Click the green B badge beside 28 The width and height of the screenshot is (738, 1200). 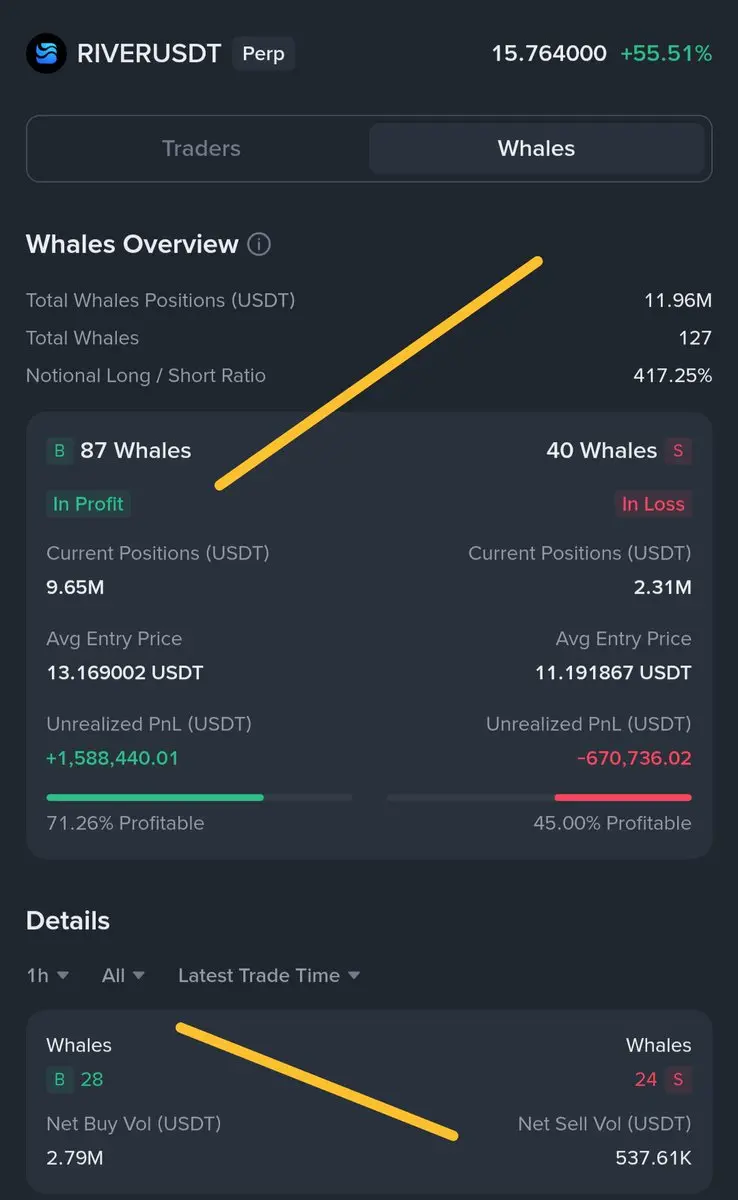click(59, 1079)
